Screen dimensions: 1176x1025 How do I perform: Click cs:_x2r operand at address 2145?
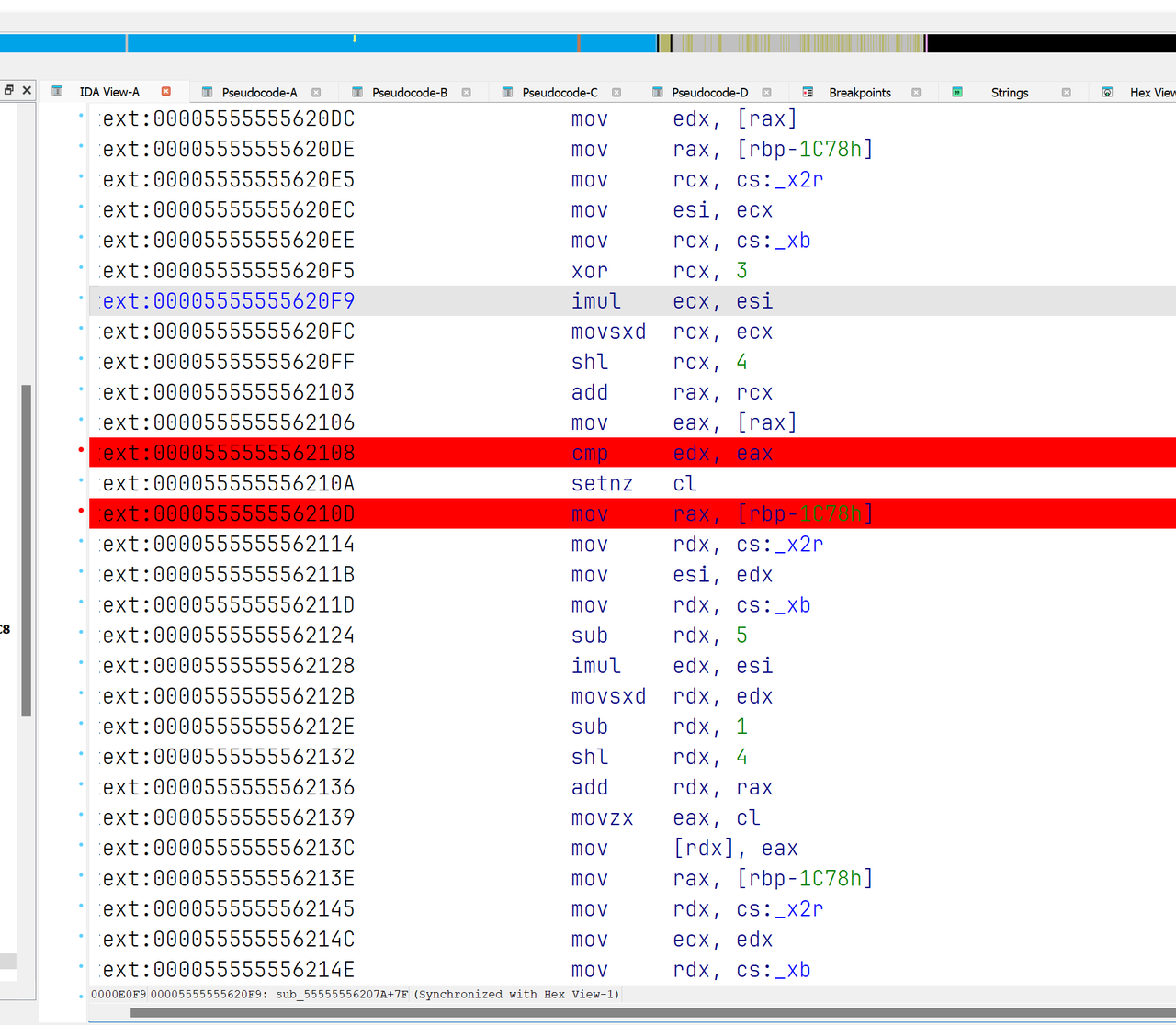click(779, 909)
